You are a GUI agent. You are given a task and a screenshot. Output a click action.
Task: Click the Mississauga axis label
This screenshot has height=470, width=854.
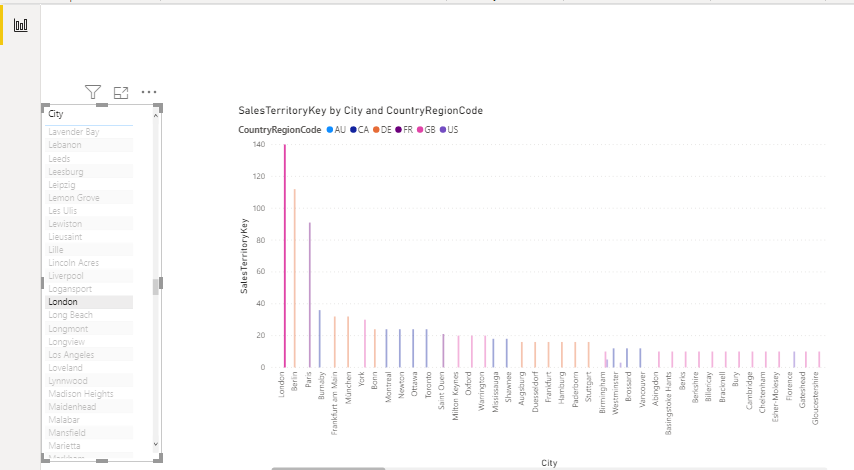click(x=495, y=392)
